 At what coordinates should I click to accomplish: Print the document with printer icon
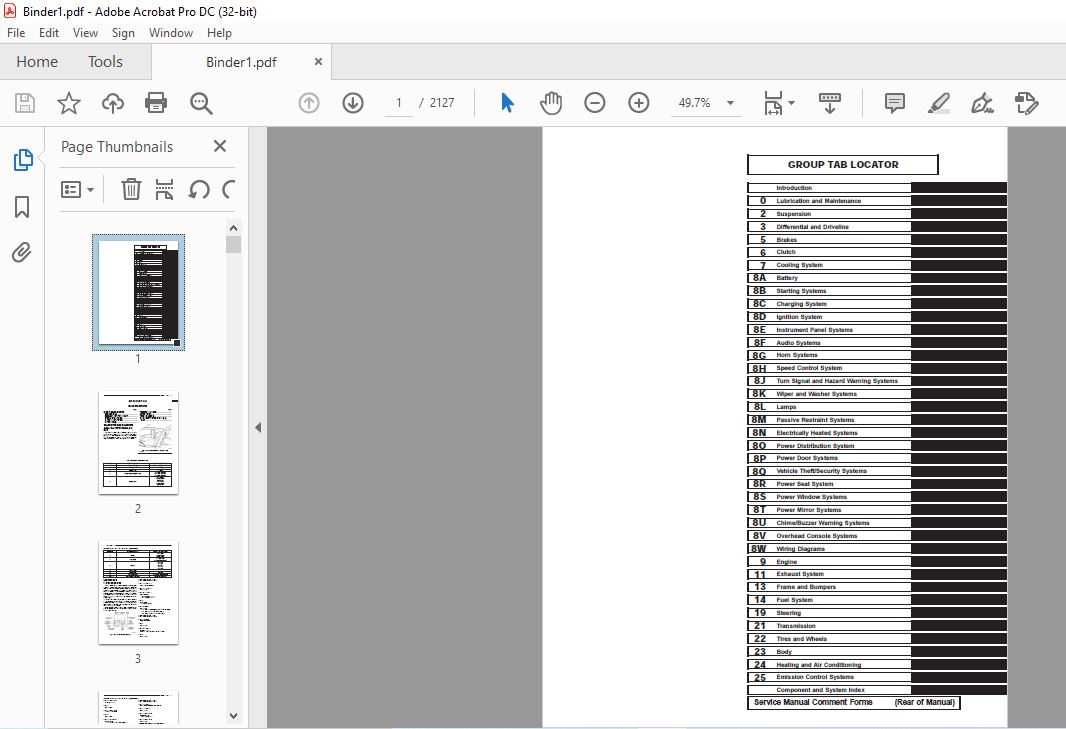click(156, 103)
